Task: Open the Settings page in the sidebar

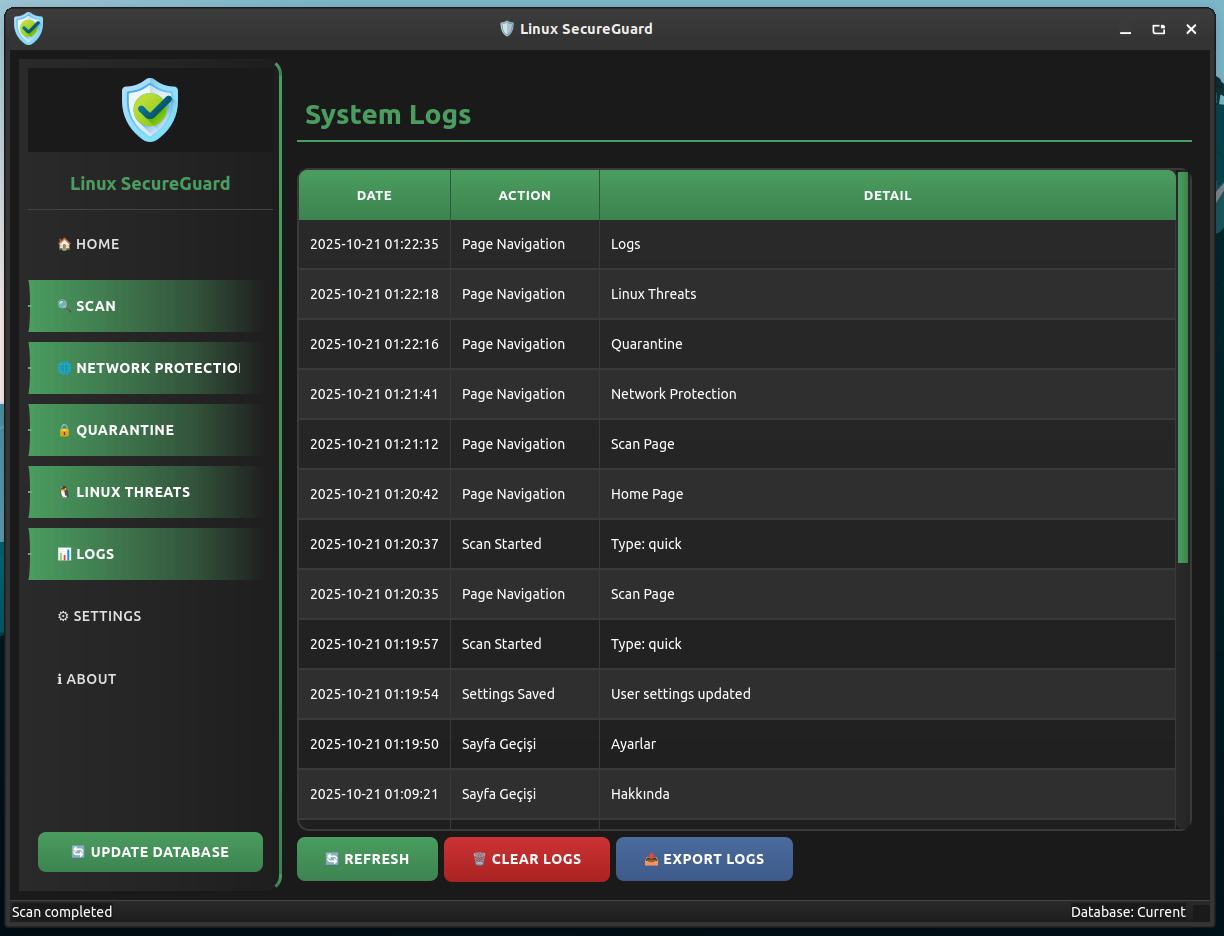Action: tap(107, 616)
